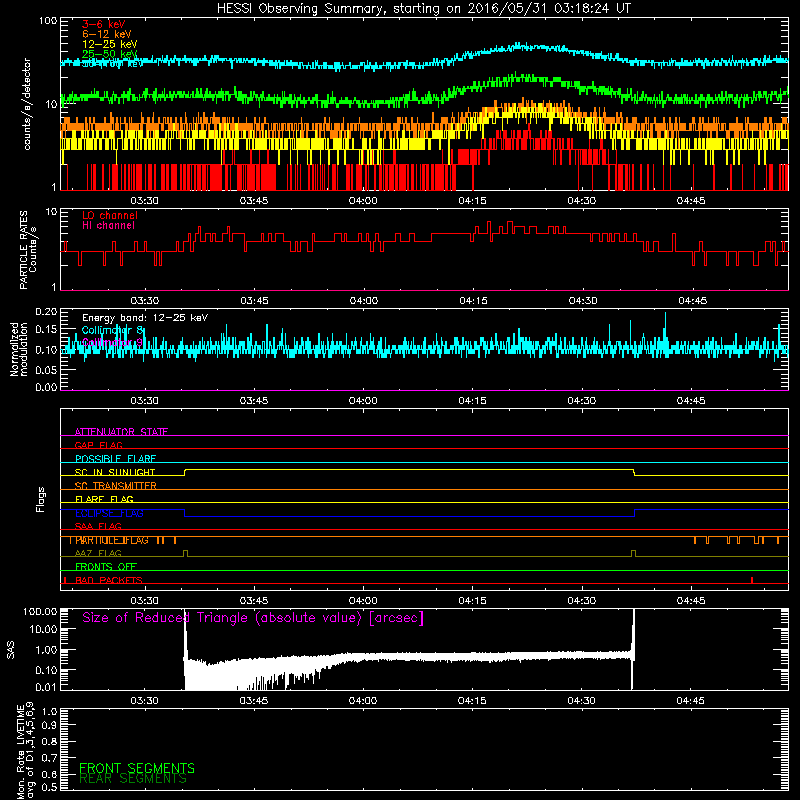Click the Size of Reduced Triangle caption
The image size is (800, 800).
coord(253,618)
